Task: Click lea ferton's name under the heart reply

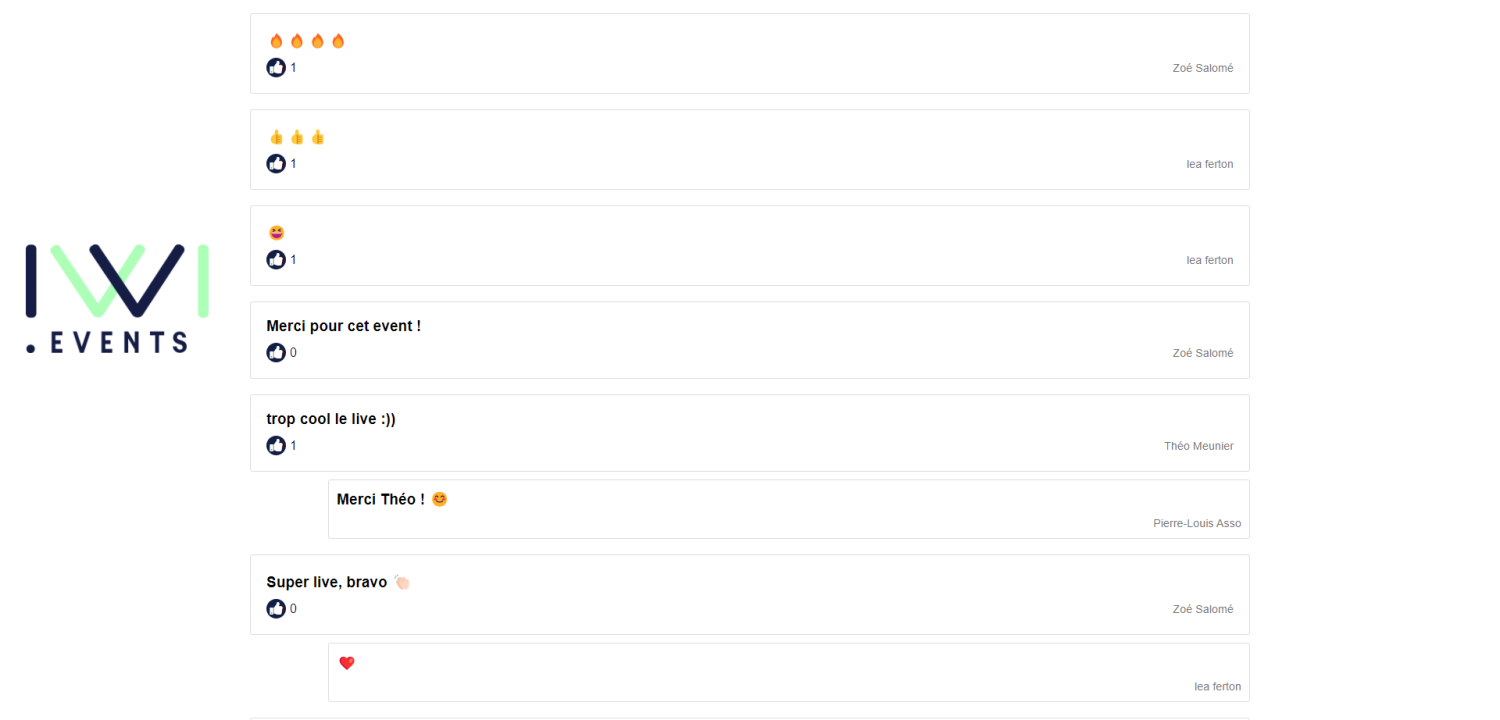Action: click(x=1218, y=686)
